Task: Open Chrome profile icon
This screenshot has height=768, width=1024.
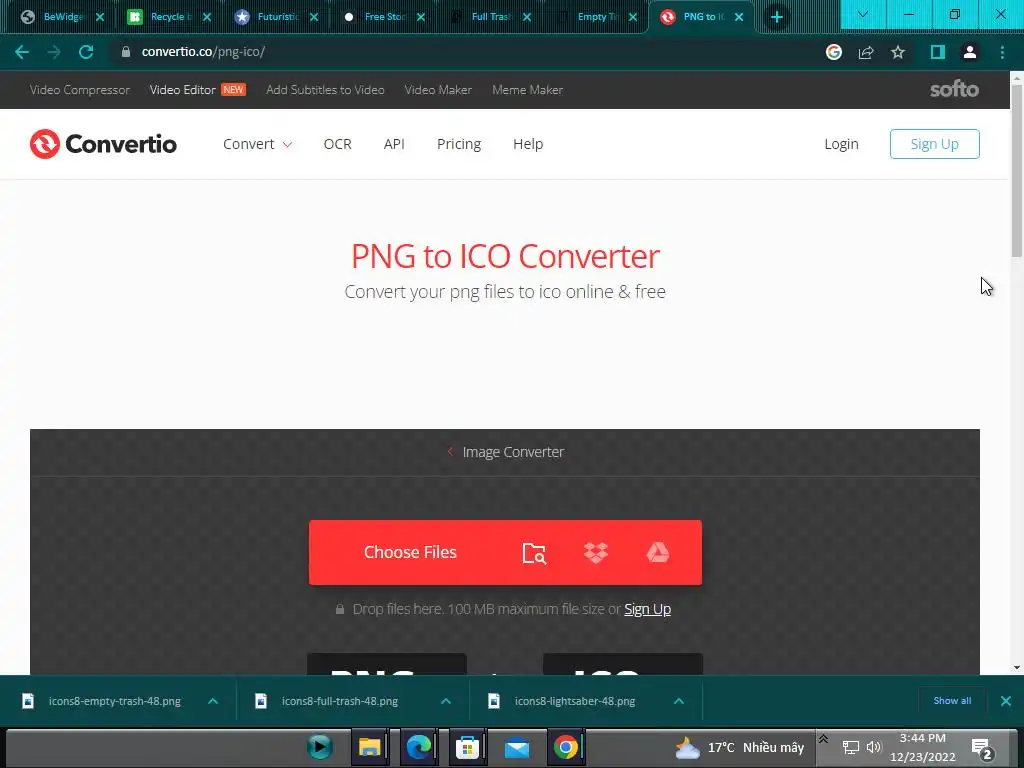Action: point(970,52)
